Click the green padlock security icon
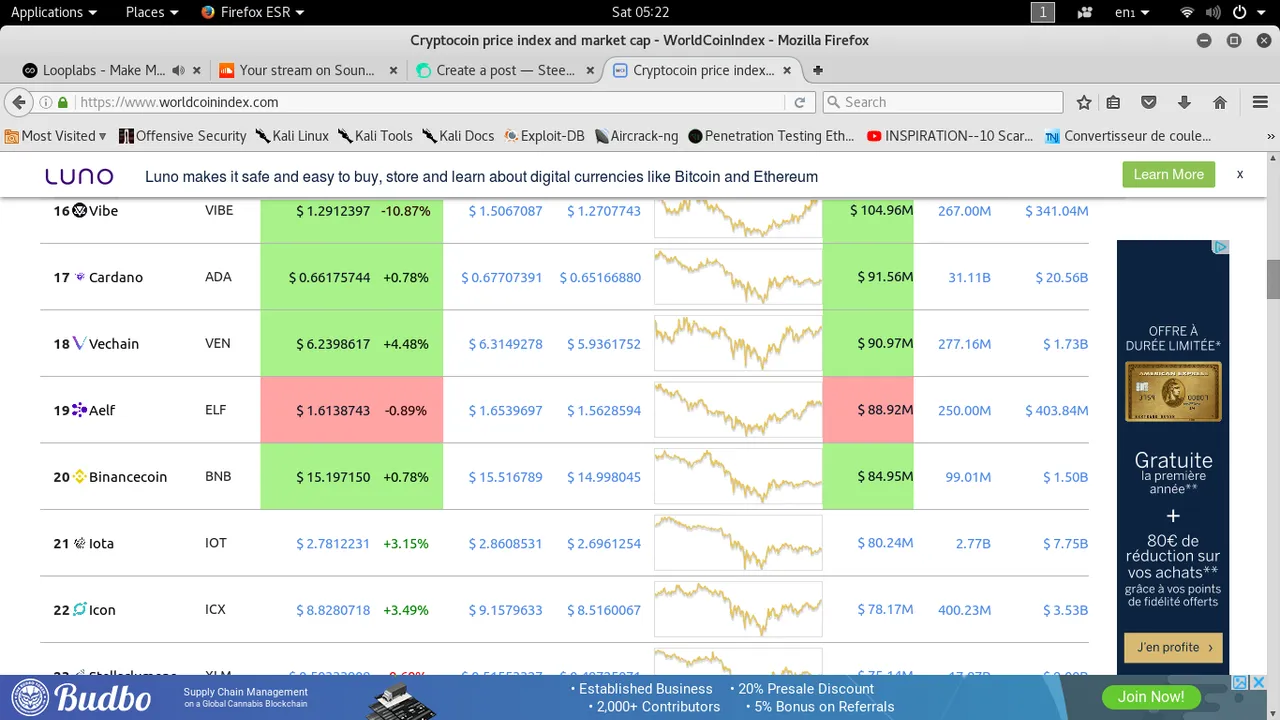This screenshot has width=1280, height=720. (63, 102)
